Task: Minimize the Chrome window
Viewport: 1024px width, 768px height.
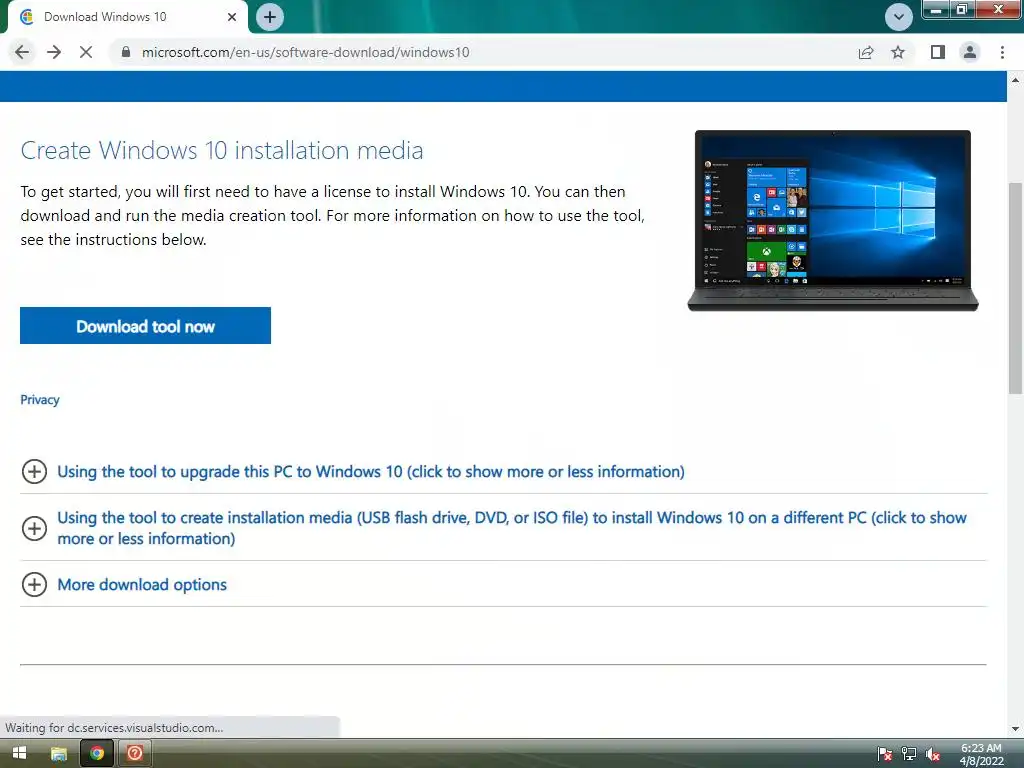Action: (936, 10)
